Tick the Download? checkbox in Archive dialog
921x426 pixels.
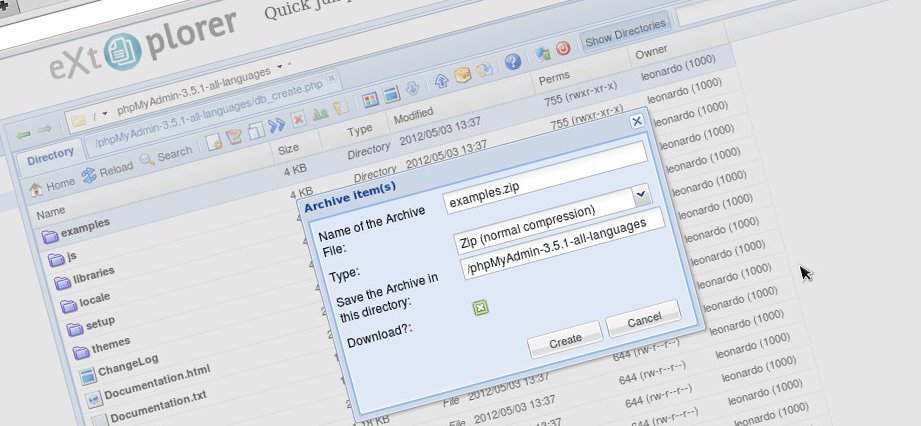(481, 307)
